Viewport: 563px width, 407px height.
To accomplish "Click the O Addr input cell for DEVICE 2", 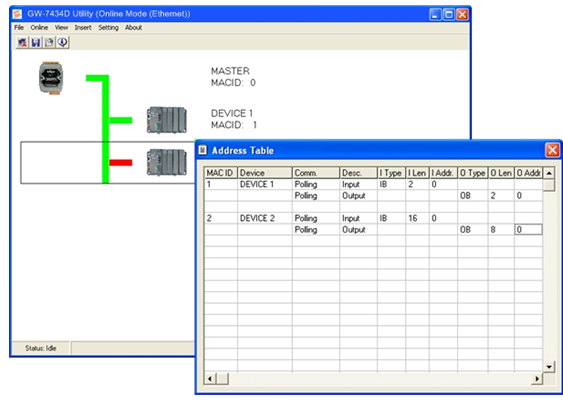I will 528,229.
